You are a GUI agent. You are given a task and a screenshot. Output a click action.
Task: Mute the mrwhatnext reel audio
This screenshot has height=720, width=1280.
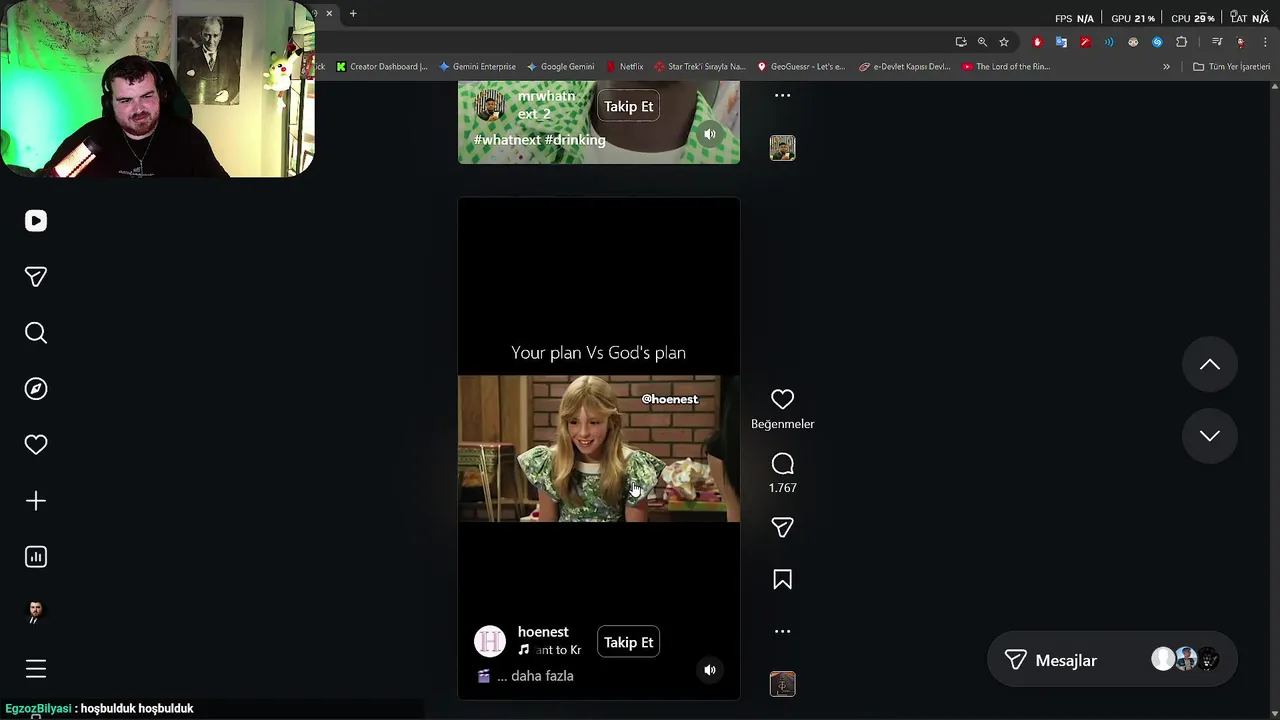710,134
